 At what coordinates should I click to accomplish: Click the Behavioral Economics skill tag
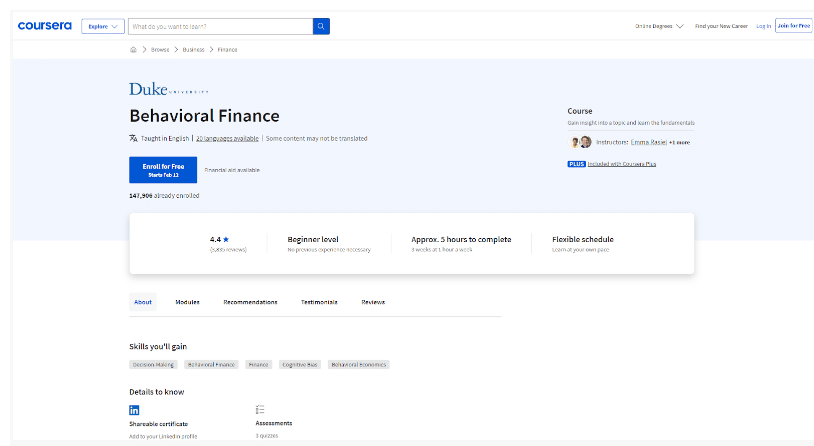pyautogui.click(x=359, y=364)
